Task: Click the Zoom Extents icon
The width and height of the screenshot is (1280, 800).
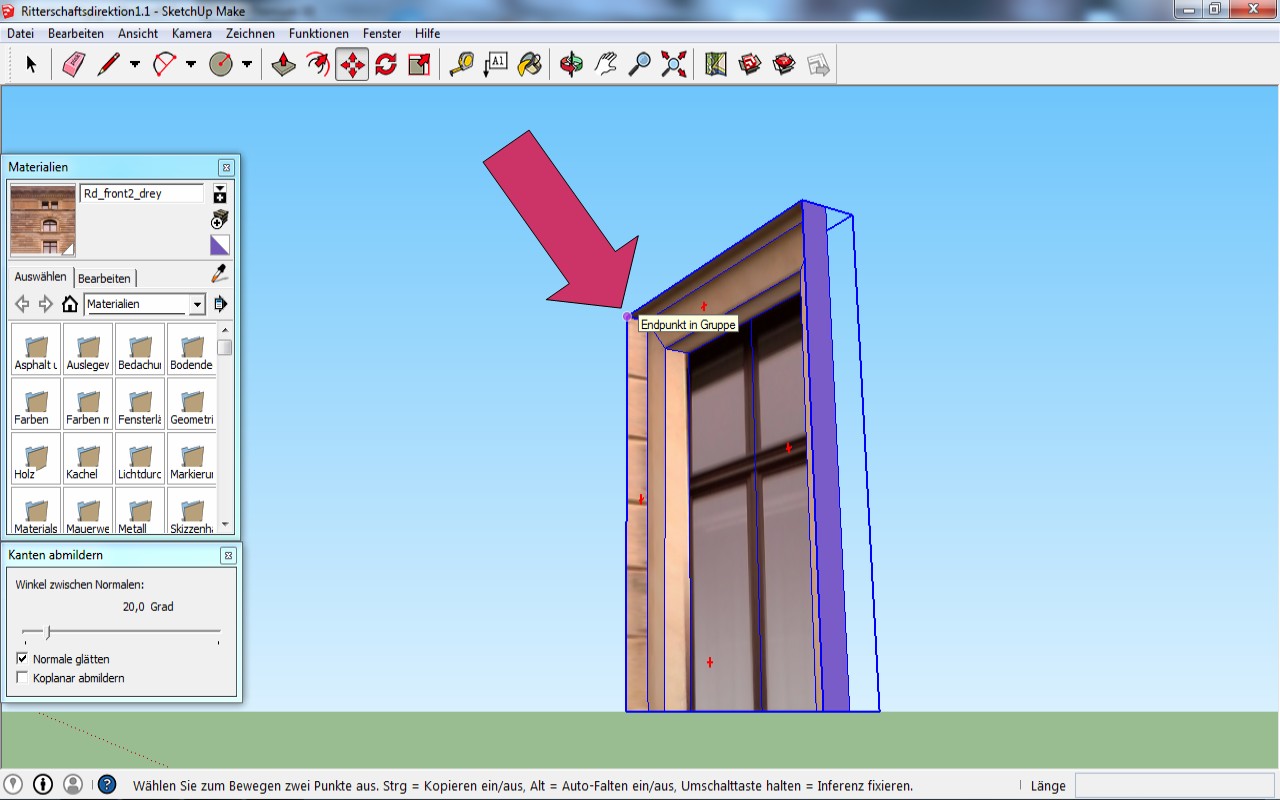Action: coord(674,65)
